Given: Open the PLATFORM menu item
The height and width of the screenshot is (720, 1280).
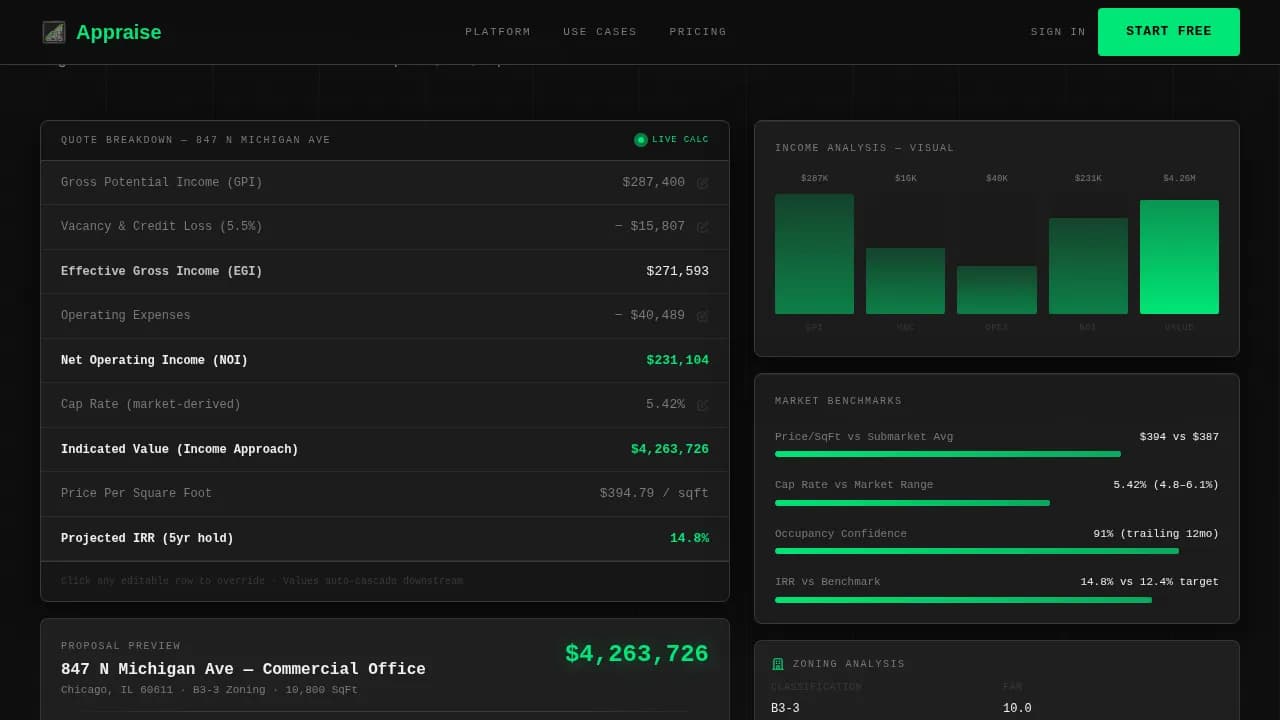Looking at the screenshot, I should [497, 31].
